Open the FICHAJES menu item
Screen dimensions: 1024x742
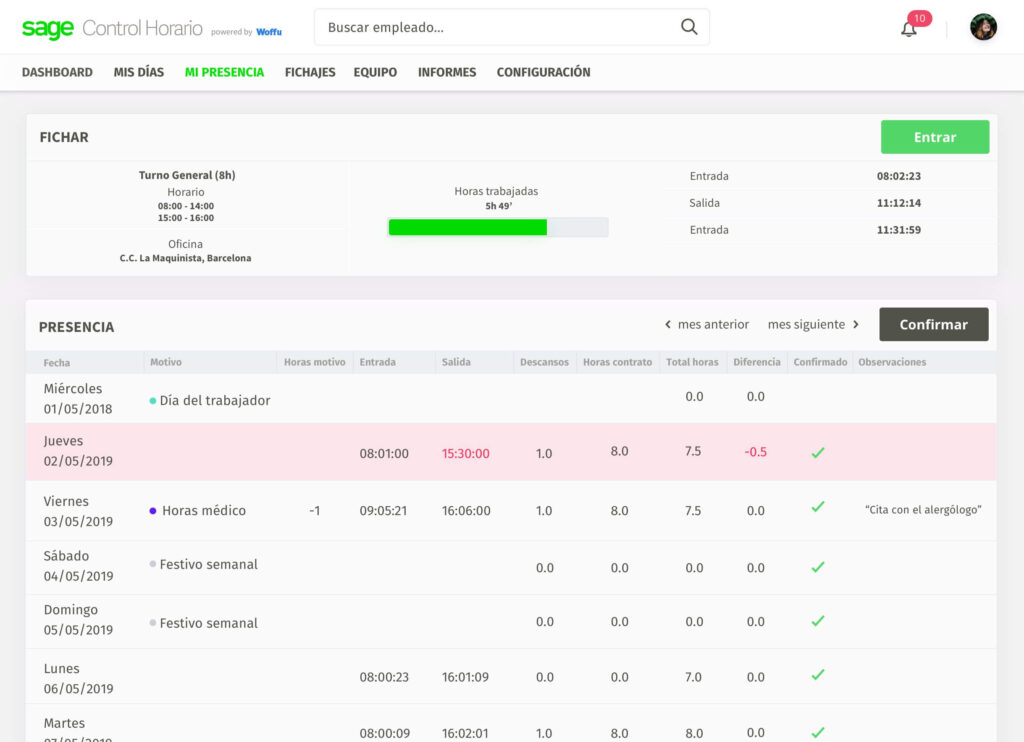[310, 72]
